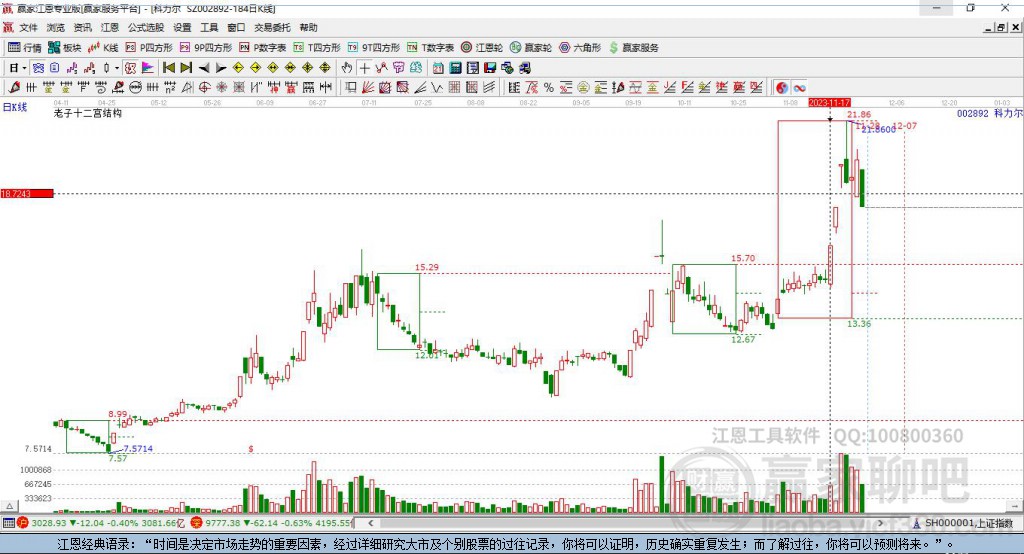Click the red 18.7243 price marker
Viewport: 1024px width, 554px height.
click(x=27, y=193)
